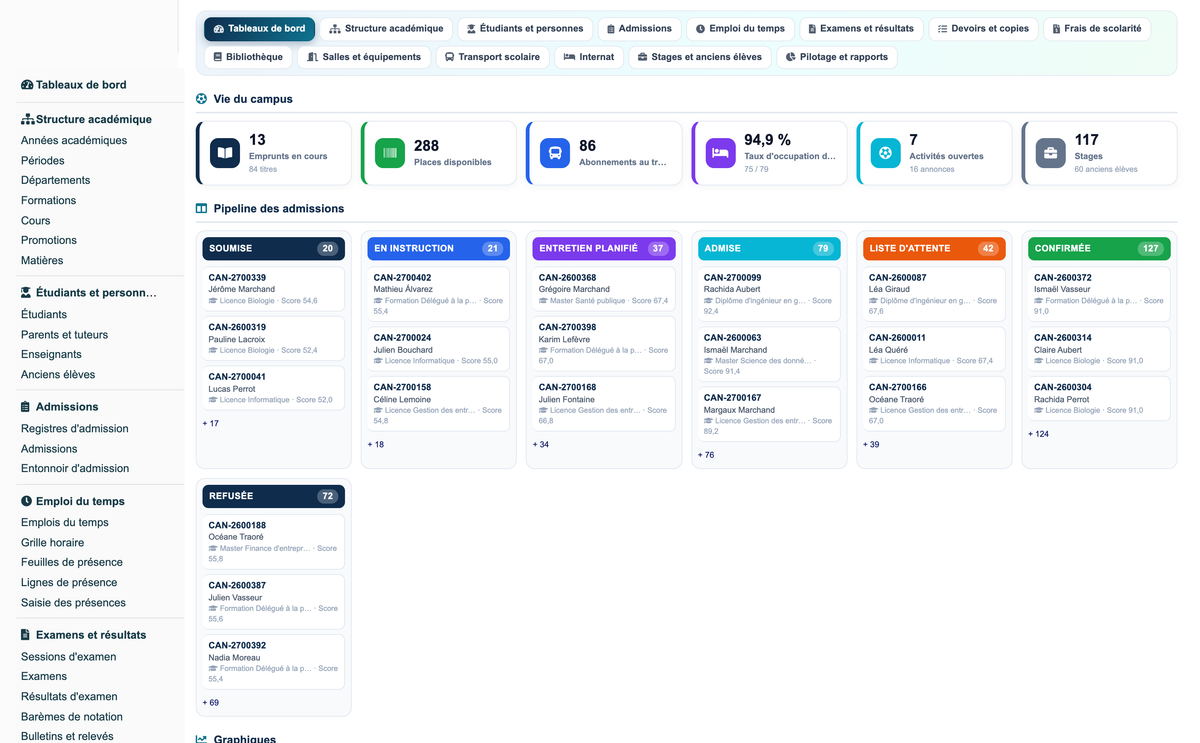Open Anciens élèves in the sidebar
This screenshot has height=743, width=1200.
[58, 375]
